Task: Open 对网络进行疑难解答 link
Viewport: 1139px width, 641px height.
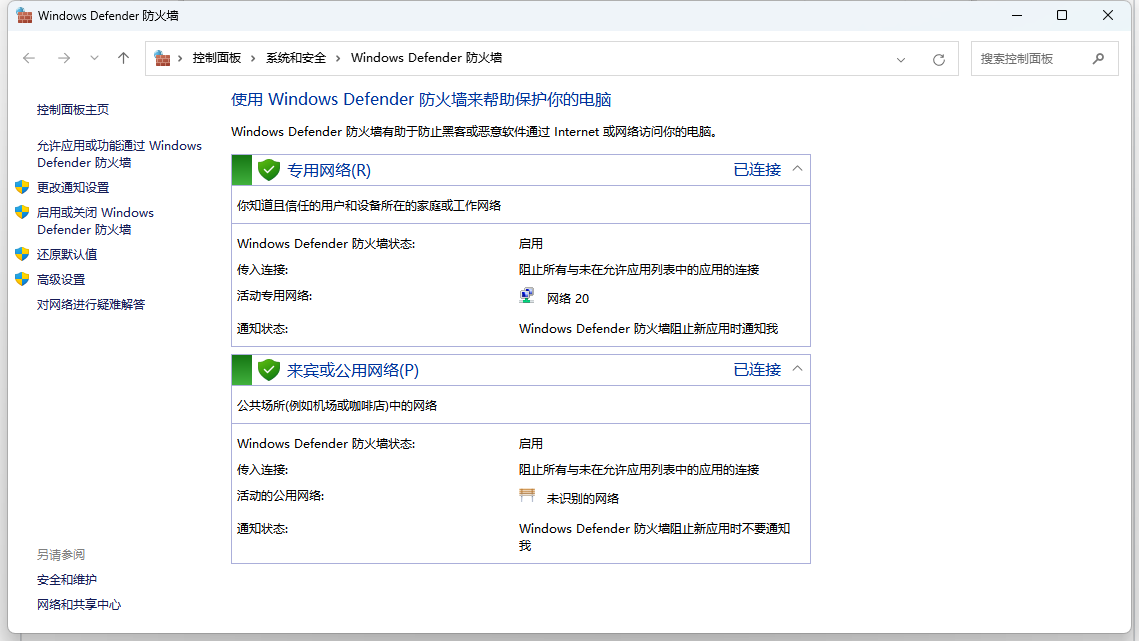Action: pyautogui.click(x=91, y=305)
